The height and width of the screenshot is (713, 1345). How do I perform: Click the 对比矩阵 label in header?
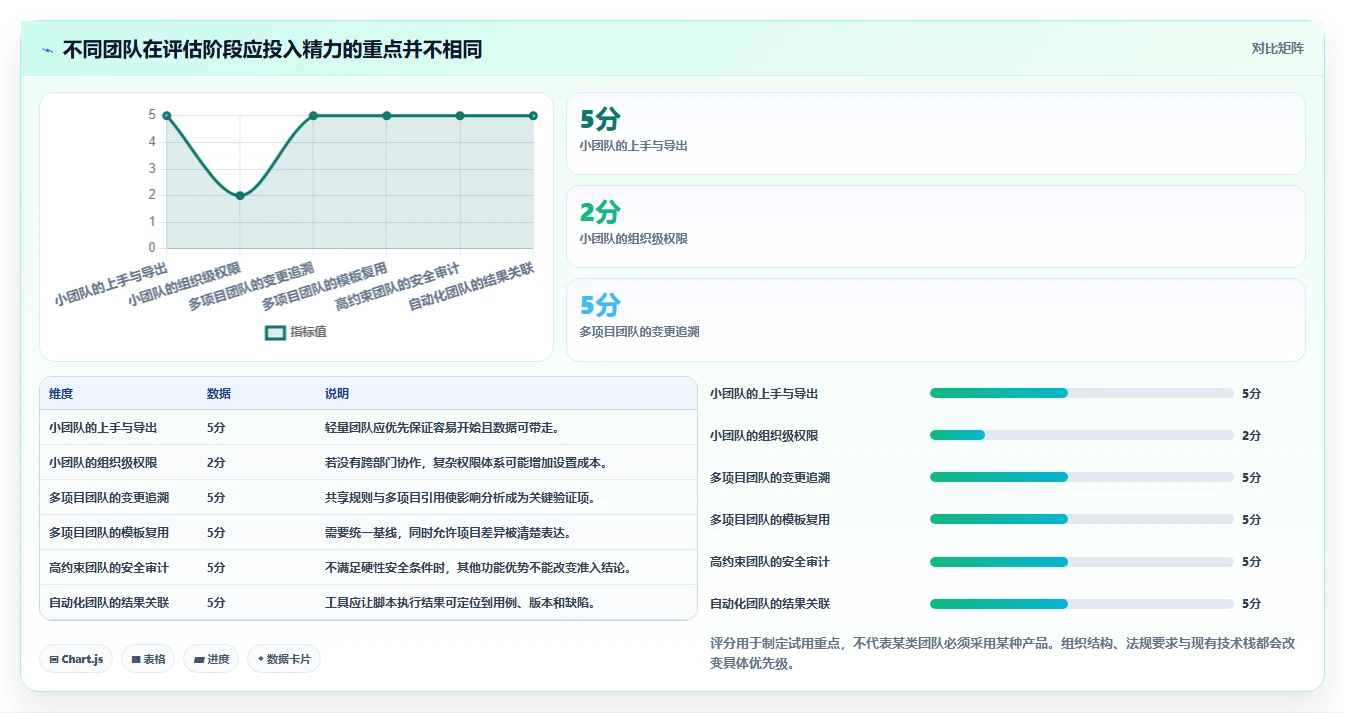(x=1277, y=48)
